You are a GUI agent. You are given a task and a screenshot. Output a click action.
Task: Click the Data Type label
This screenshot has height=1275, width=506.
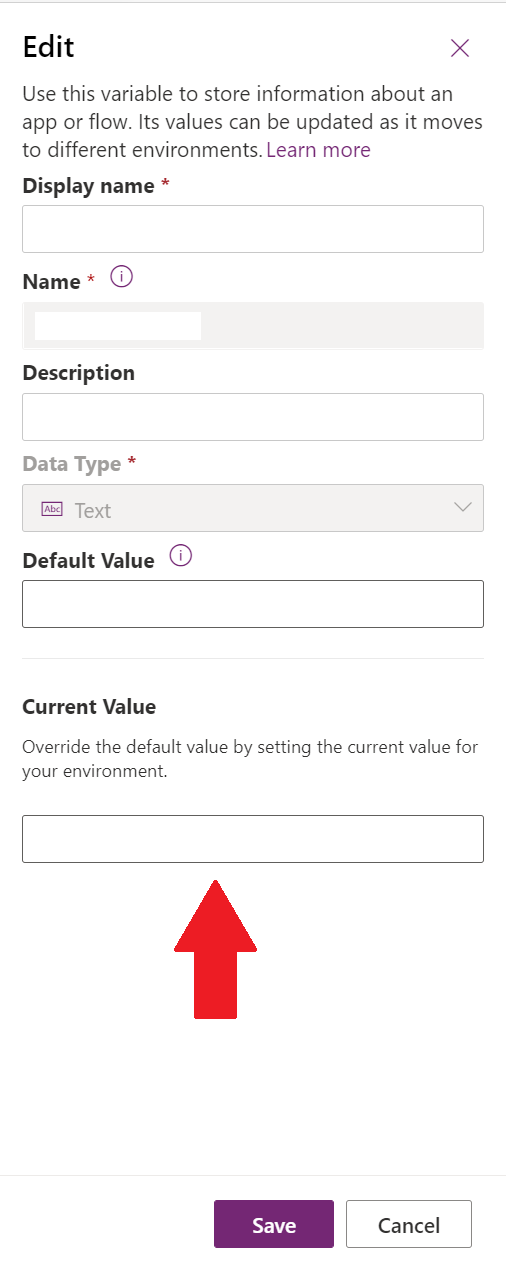pos(71,464)
